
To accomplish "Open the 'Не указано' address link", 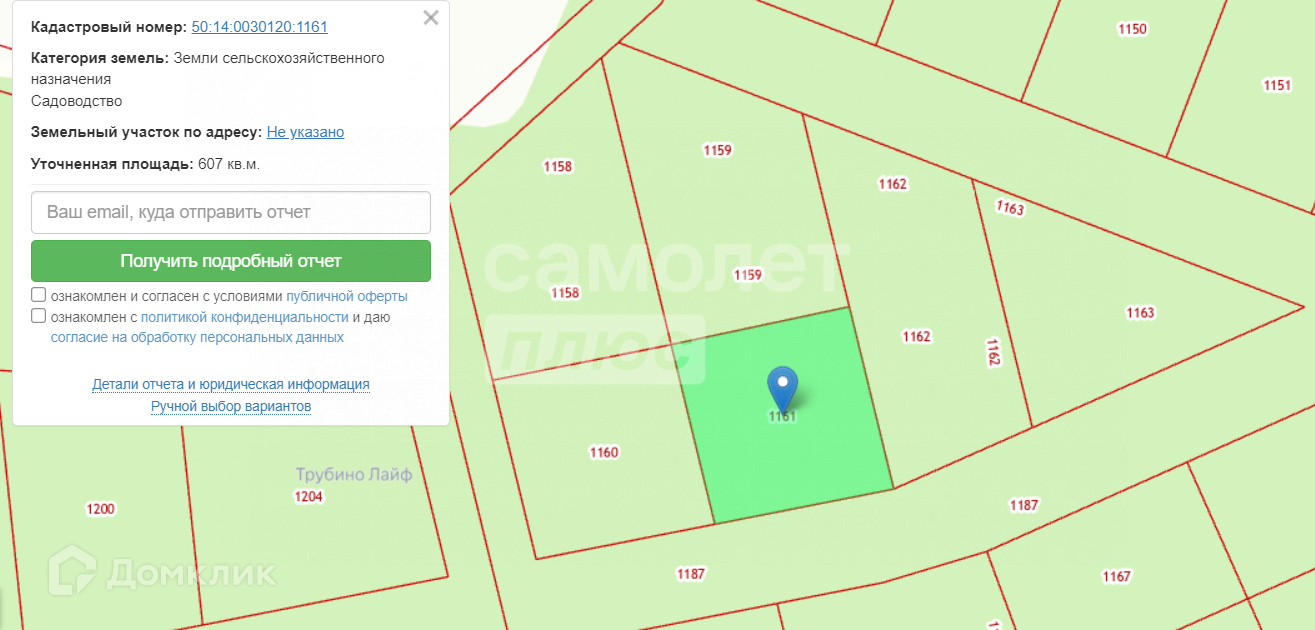I will [305, 132].
